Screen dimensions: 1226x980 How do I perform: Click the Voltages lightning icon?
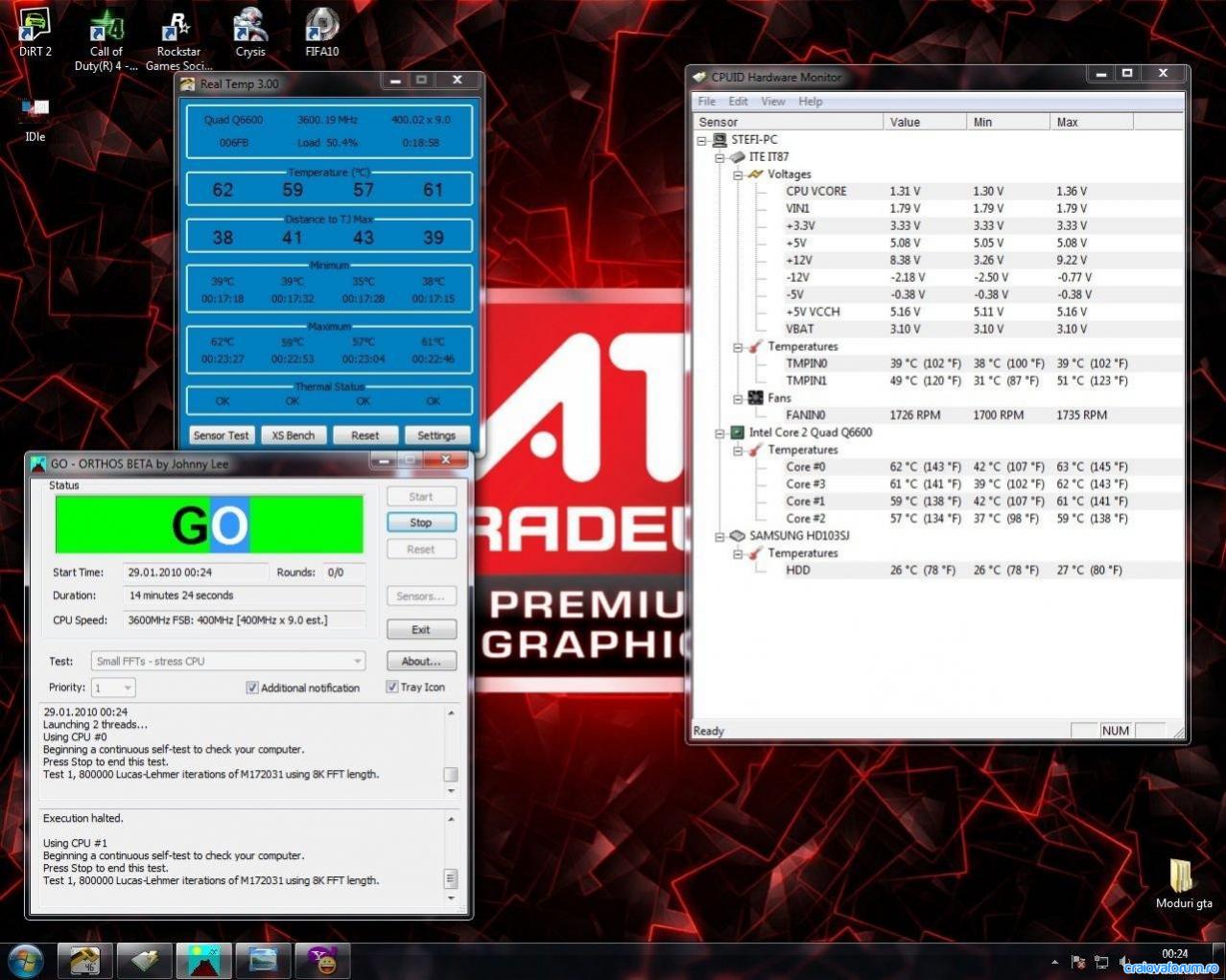pyautogui.click(x=755, y=175)
